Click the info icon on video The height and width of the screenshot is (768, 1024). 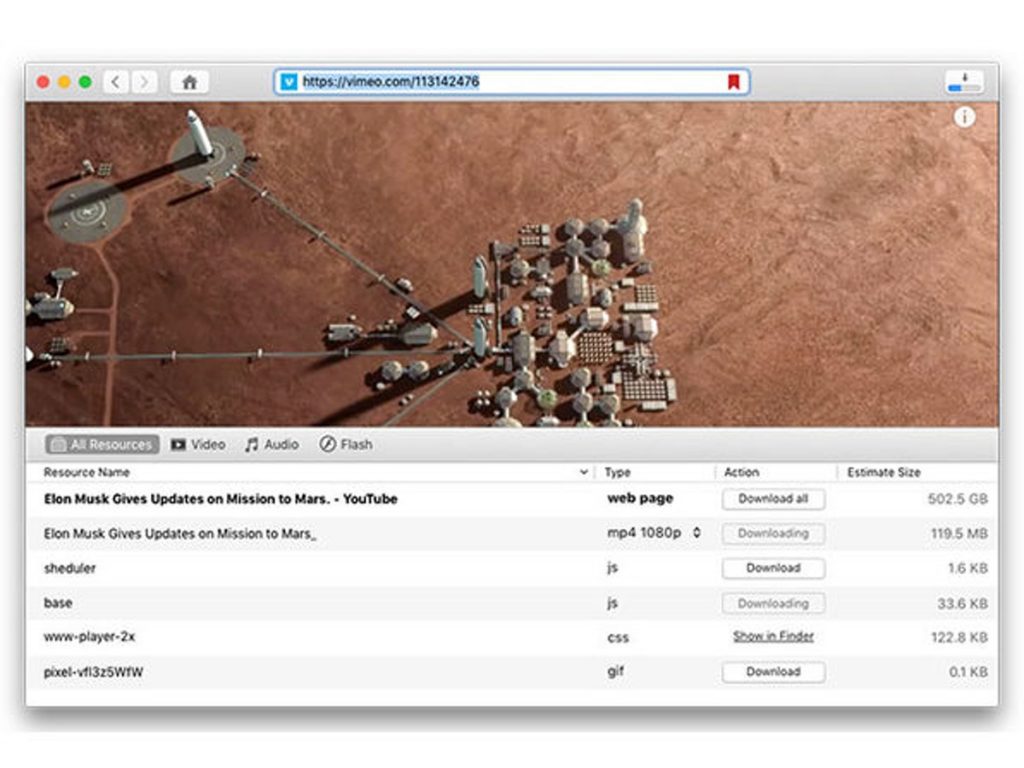(x=964, y=117)
